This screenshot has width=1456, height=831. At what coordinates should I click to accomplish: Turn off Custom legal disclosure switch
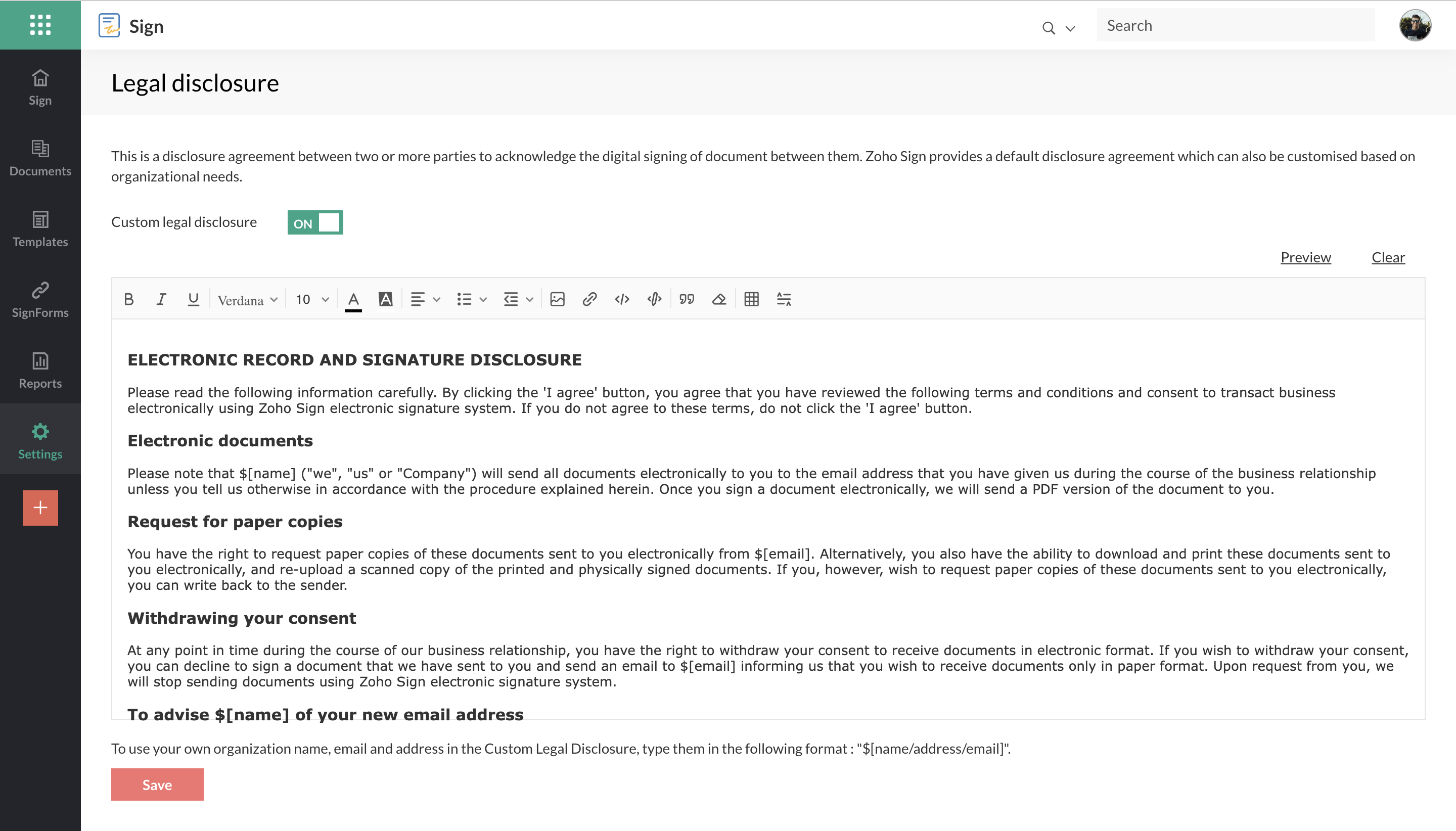click(x=315, y=222)
